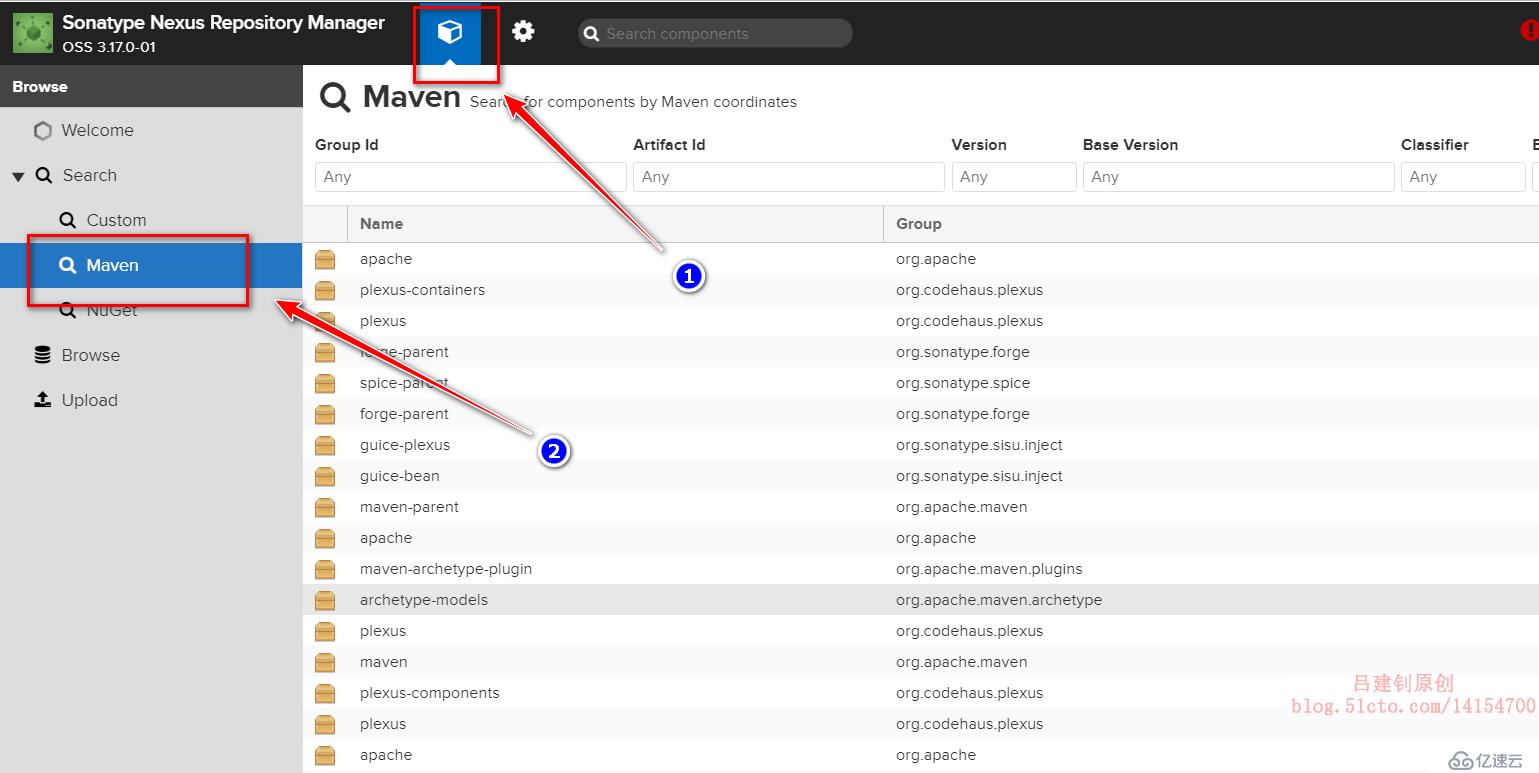Screen dimensions: 1539x773
Task: Click the box icon of spice-parent row
Action: tap(325, 383)
